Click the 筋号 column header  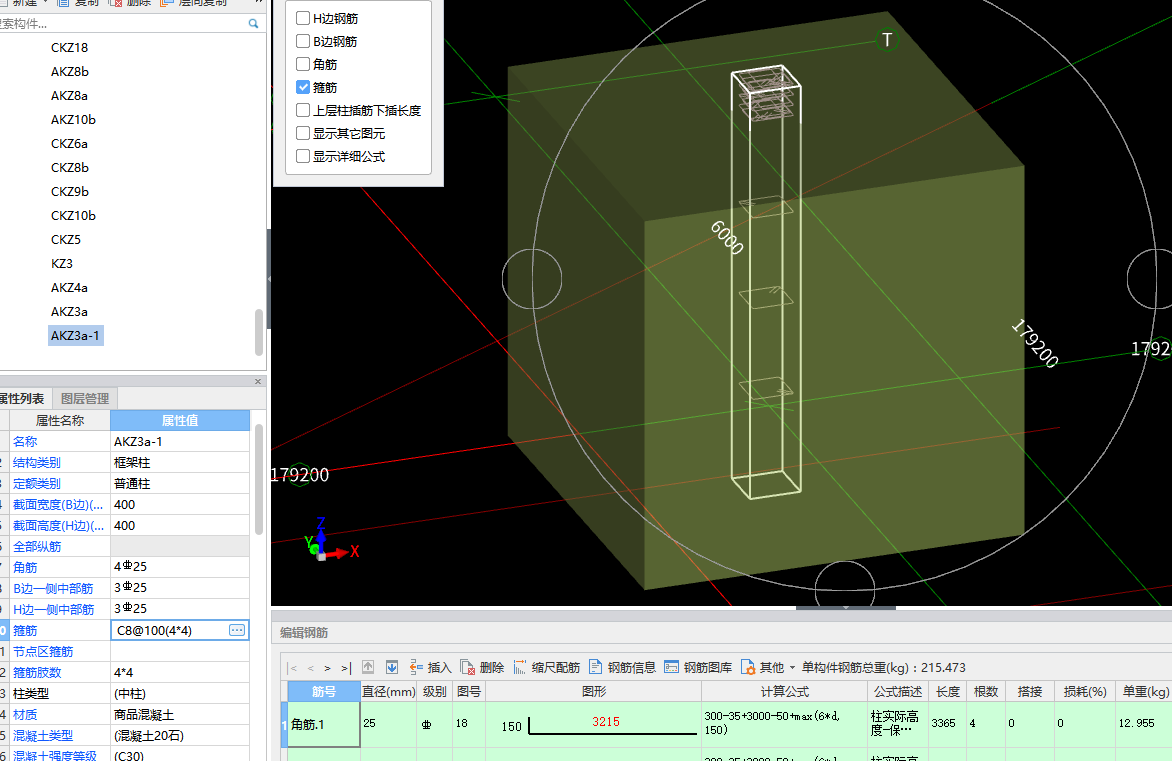(324, 691)
